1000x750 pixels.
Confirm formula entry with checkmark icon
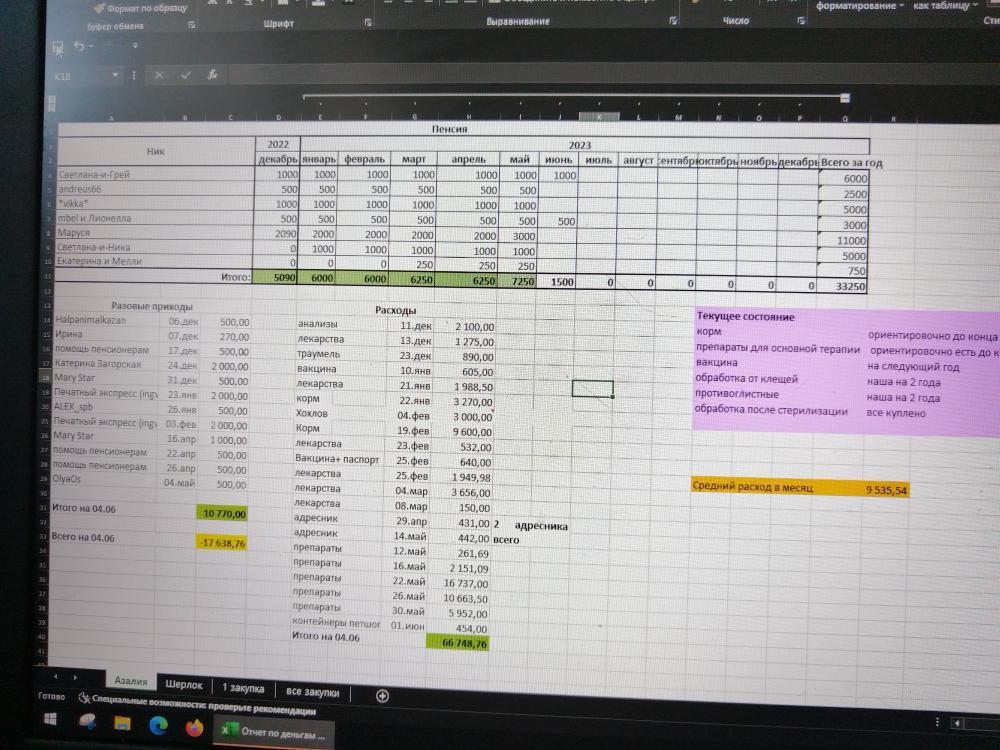point(186,75)
